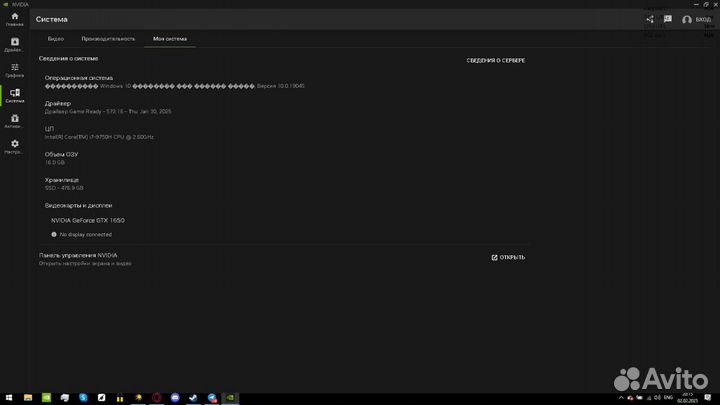Click the NVIDIA app in taskbar
The width and height of the screenshot is (720, 405).
pyautogui.click(x=229, y=397)
